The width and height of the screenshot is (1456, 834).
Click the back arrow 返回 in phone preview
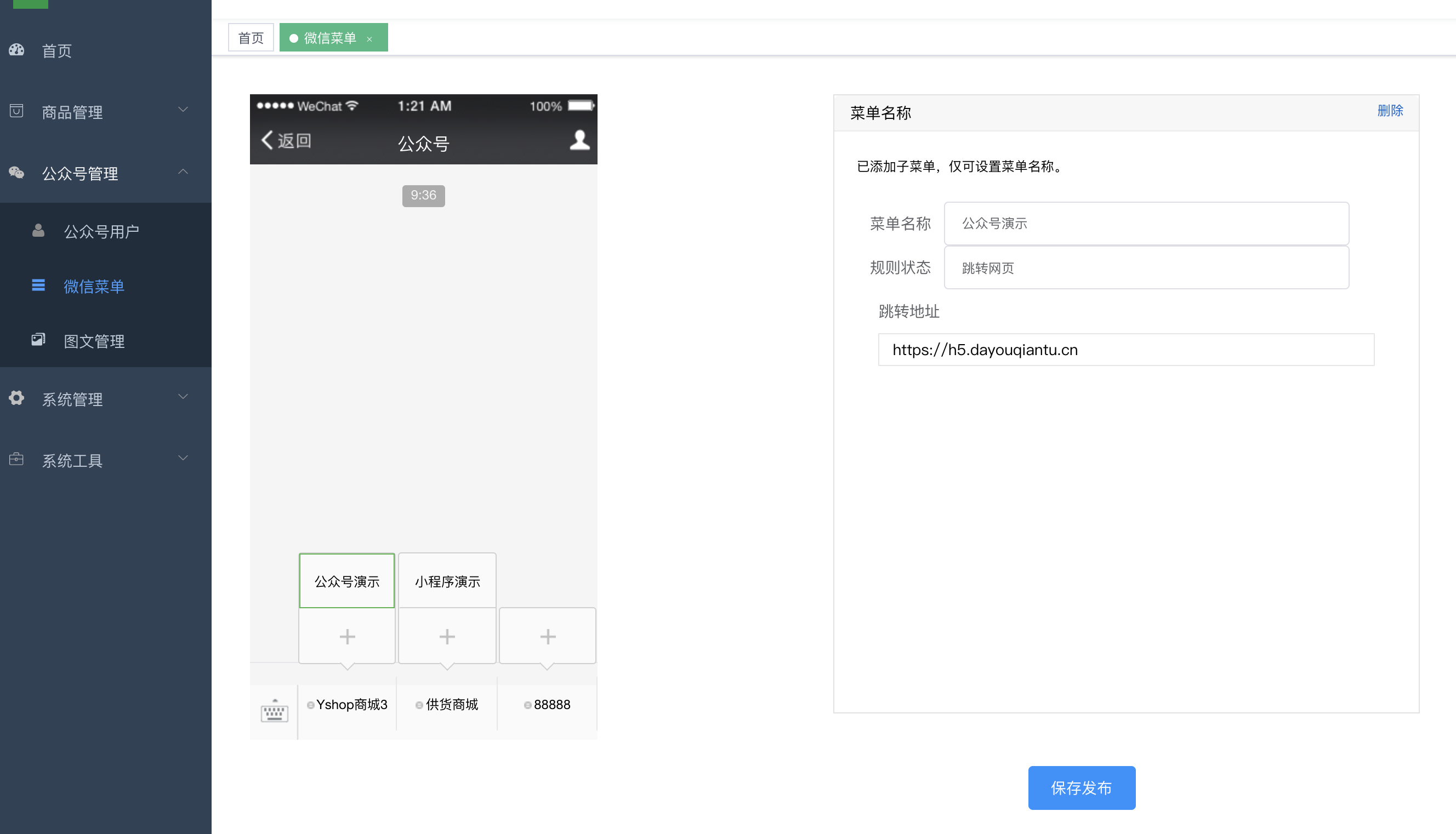click(286, 140)
